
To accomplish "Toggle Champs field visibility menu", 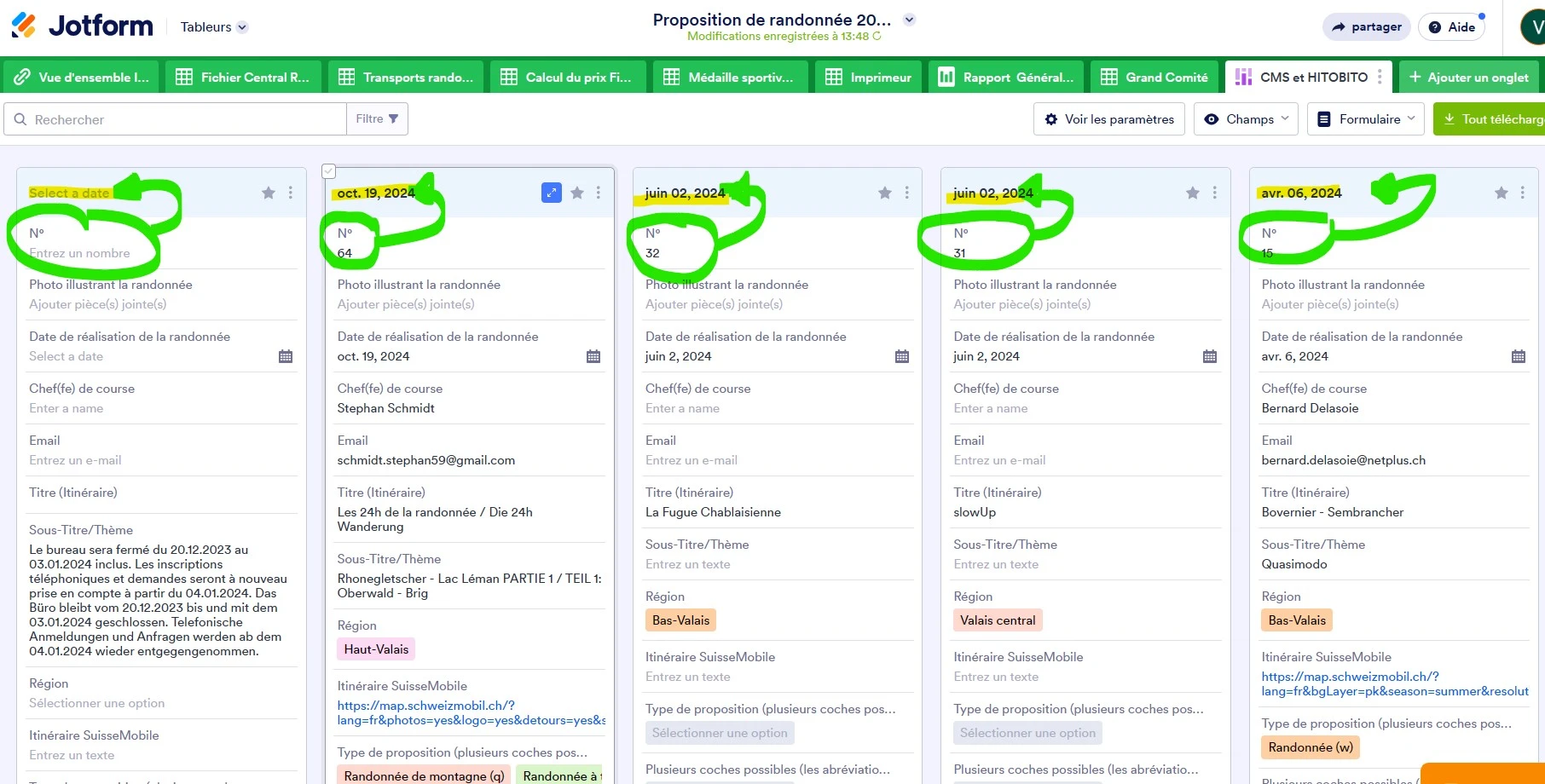I will pos(1246,119).
